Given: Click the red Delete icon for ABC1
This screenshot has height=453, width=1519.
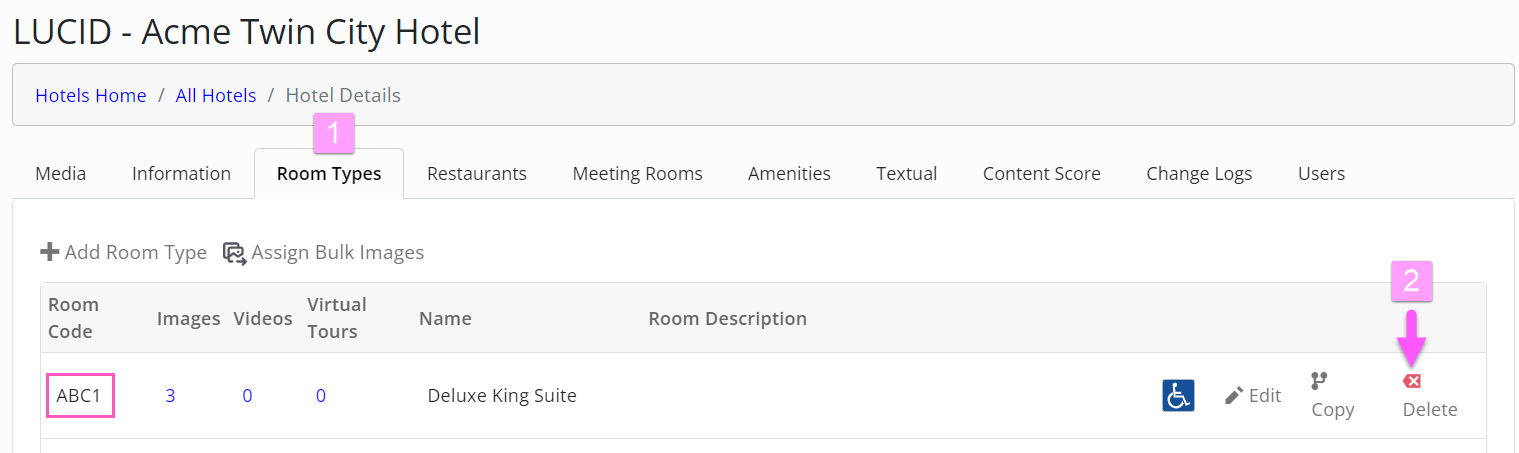Looking at the screenshot, I should pyautogui.click(x=1412, y=381).
